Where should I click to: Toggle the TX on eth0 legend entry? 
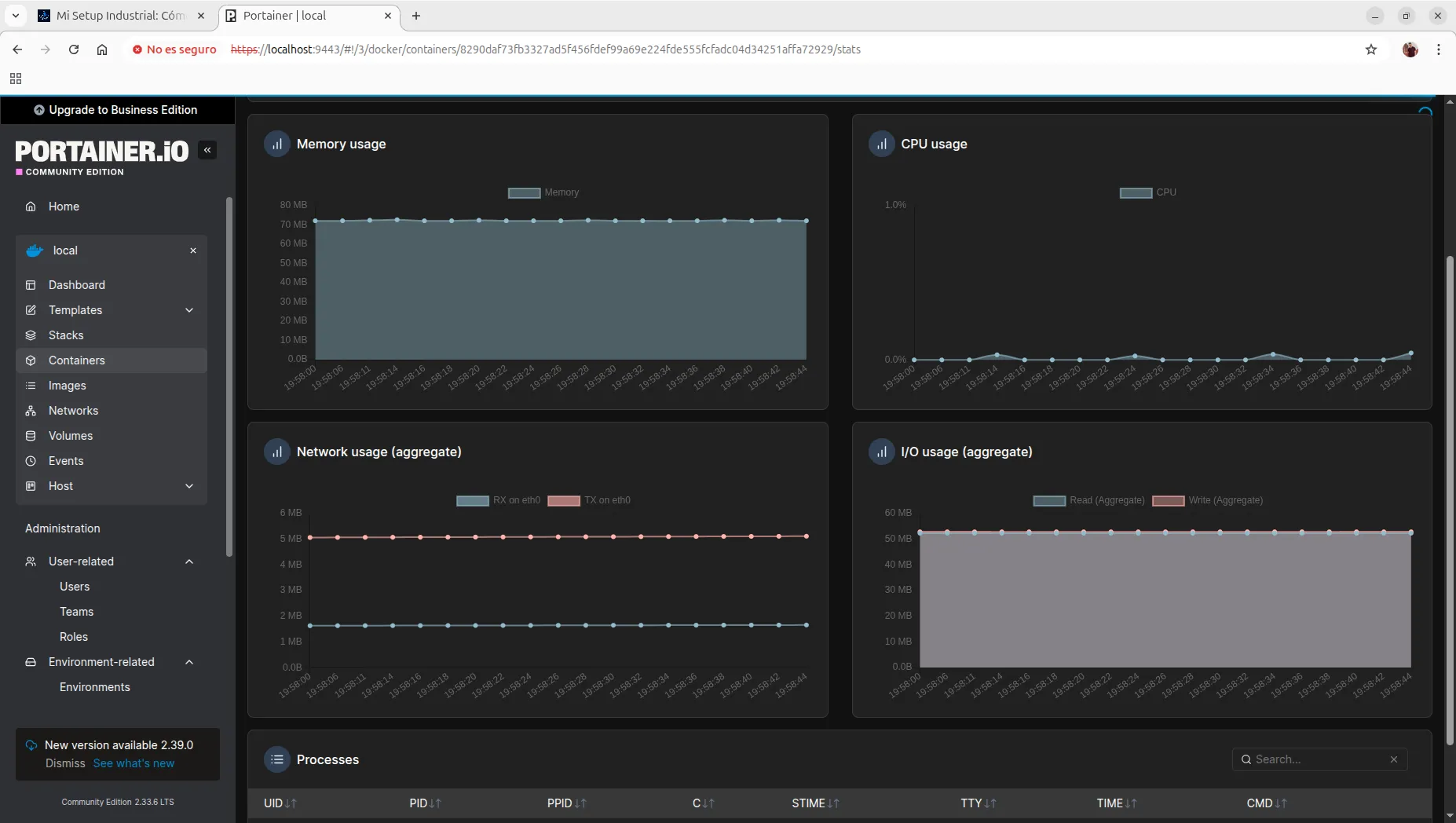pos(589,500)
